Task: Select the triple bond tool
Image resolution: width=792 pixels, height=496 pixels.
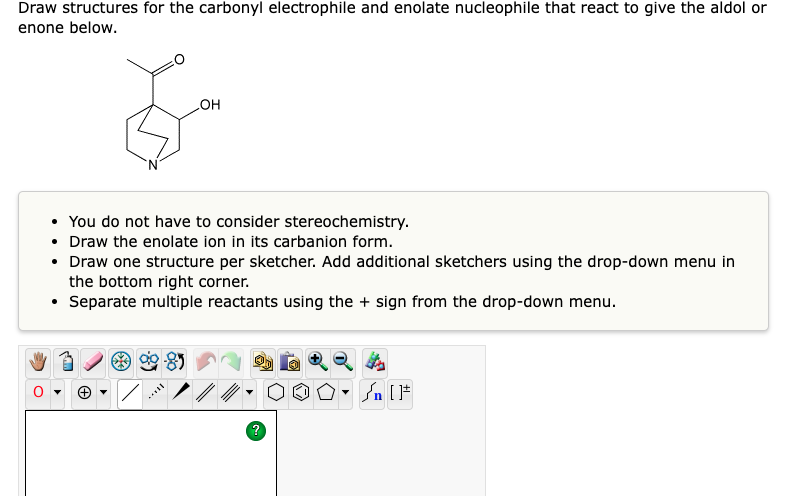Action: pyautogui.click(x=230, y=392)
